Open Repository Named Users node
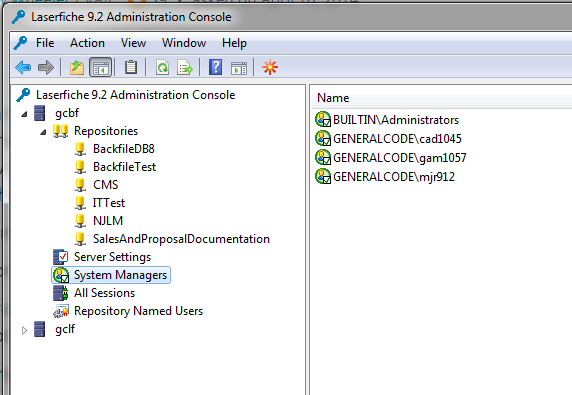The image size is (572, 395). pyautogui.click(x=138, y=311)
